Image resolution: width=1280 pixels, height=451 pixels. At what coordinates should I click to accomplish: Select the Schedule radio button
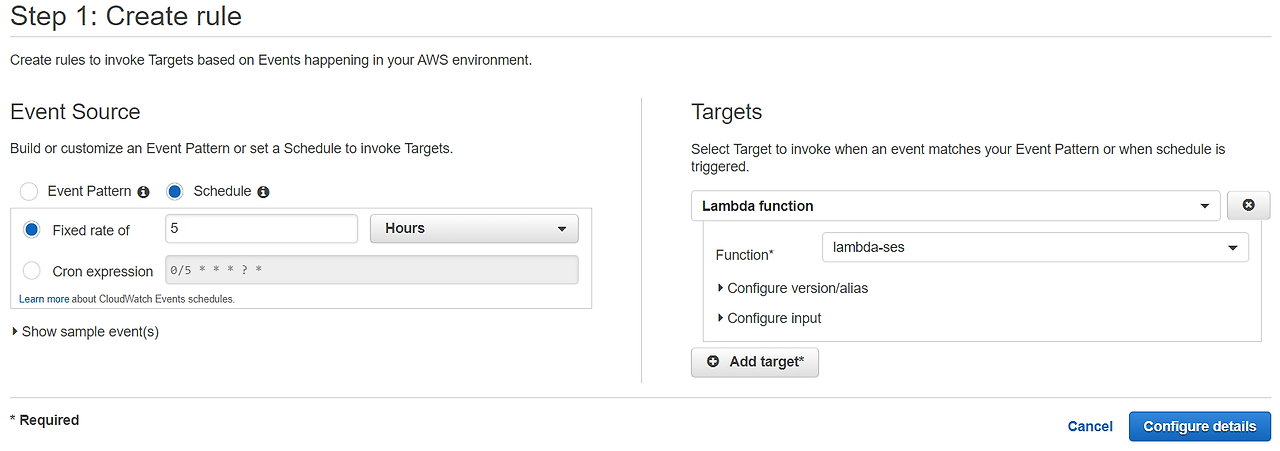click(175, 191)
